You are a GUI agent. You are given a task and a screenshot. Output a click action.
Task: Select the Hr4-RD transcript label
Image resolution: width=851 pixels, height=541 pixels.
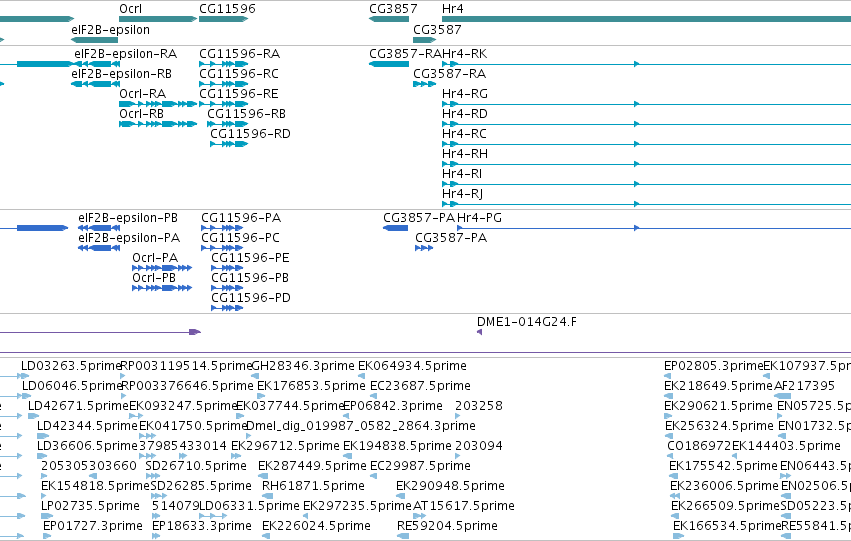point(465,114)
